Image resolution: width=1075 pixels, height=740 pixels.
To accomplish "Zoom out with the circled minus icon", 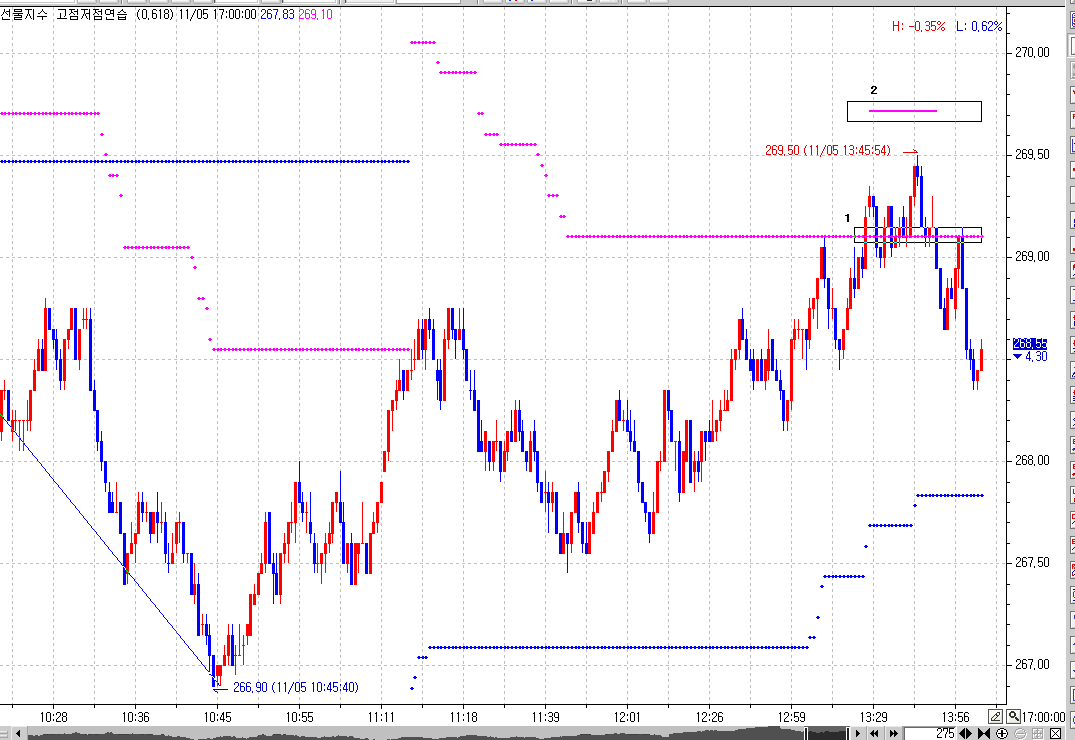I will coord(1020,733).
